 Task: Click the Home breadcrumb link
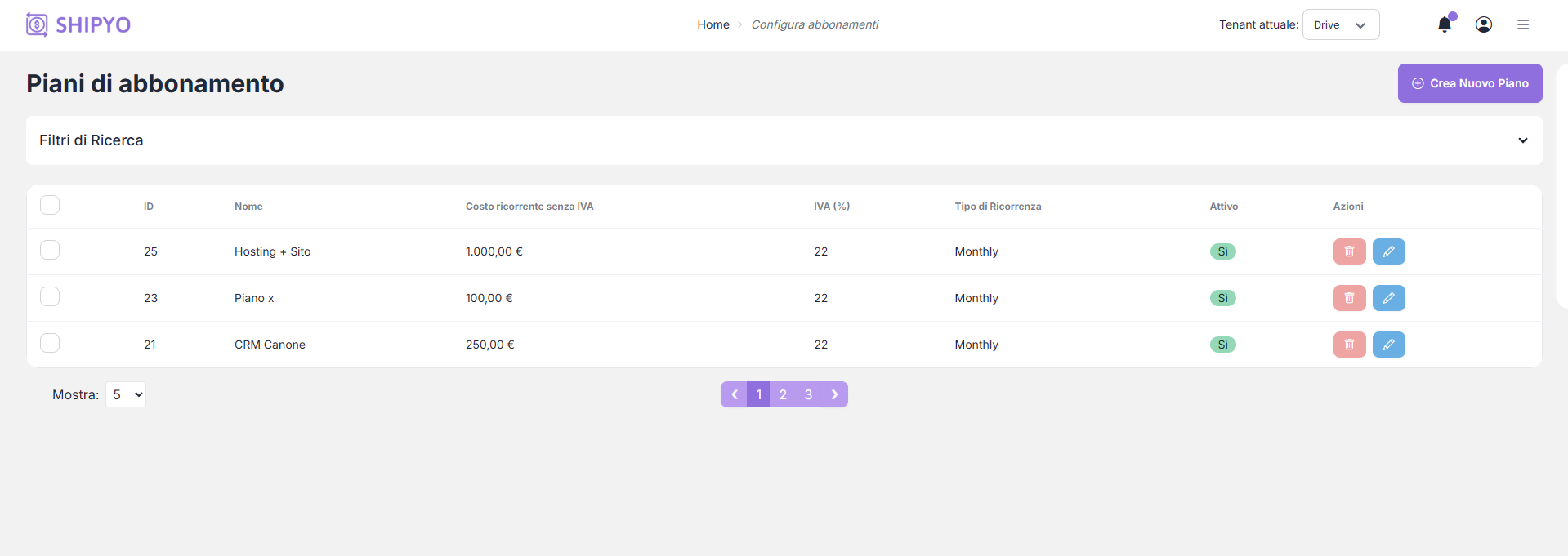tap(713, 24)
